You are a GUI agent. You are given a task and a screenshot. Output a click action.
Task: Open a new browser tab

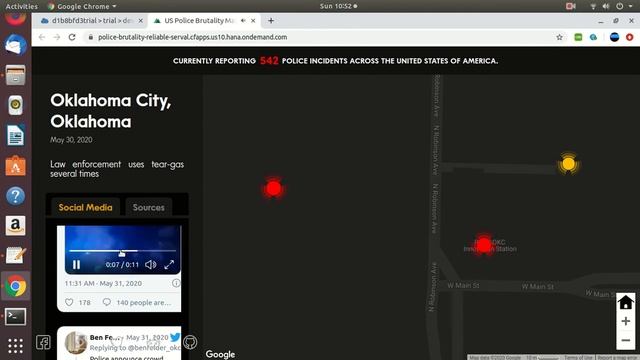(x=271, y=20)
